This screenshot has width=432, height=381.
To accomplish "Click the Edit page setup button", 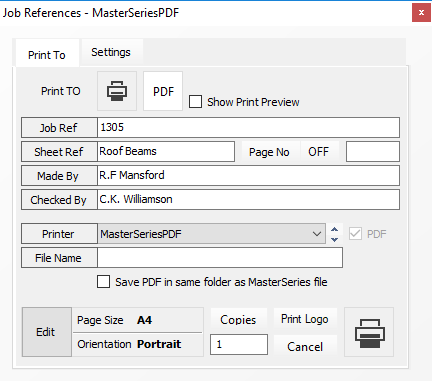I will tap(47, 332).
